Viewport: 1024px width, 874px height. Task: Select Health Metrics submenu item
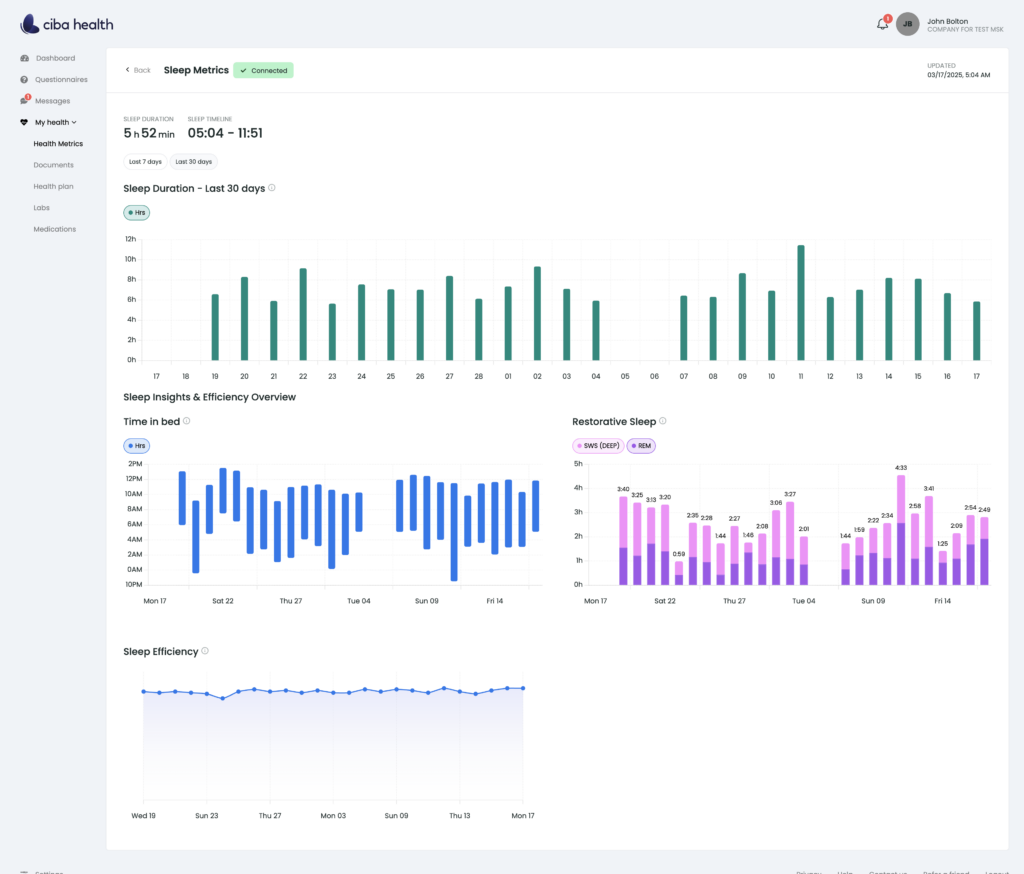pos(58,144)
